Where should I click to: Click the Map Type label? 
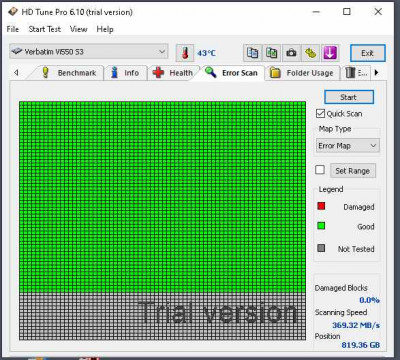(x=335, y=129)
